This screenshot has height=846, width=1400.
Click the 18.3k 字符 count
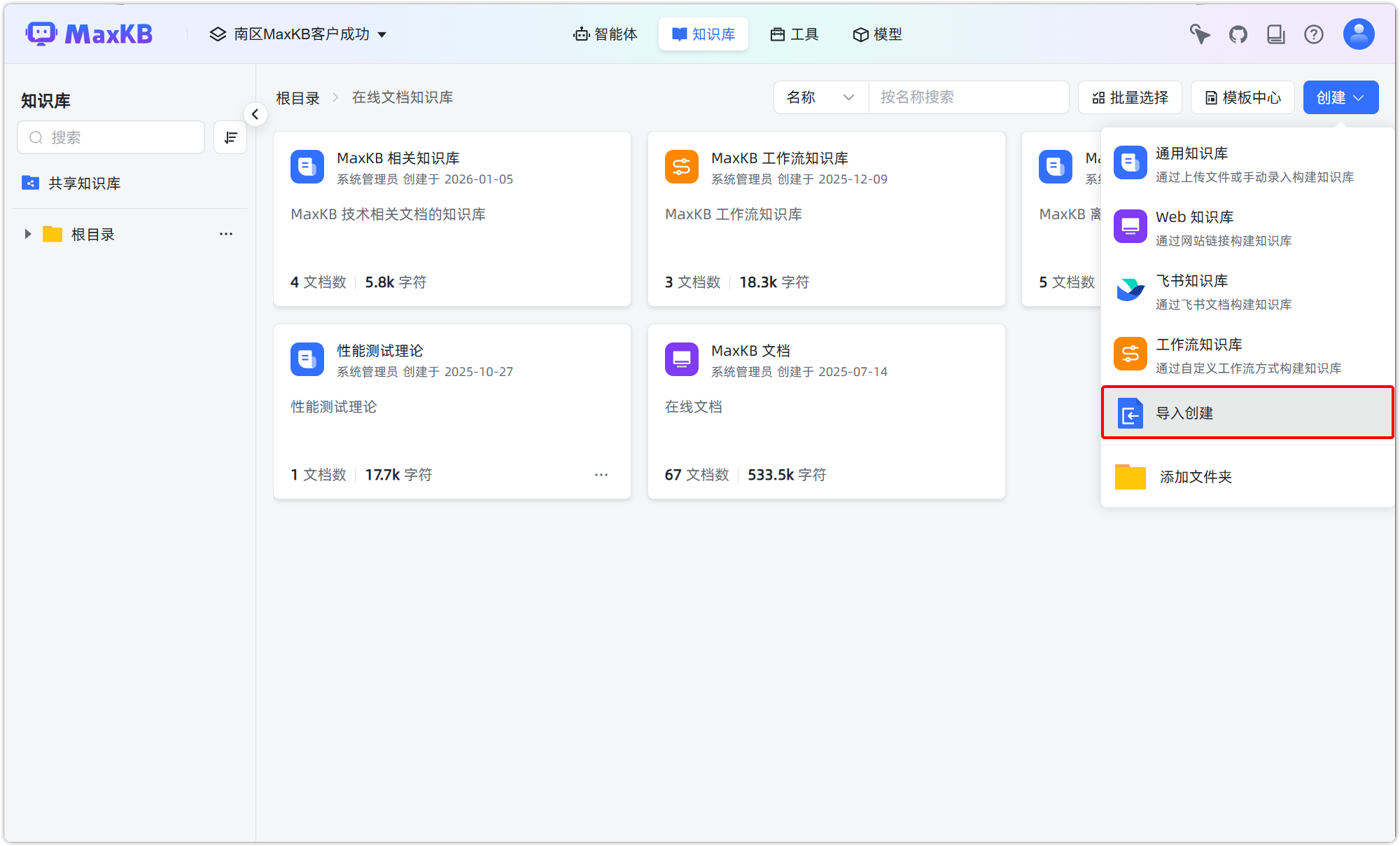click(774, 282)
